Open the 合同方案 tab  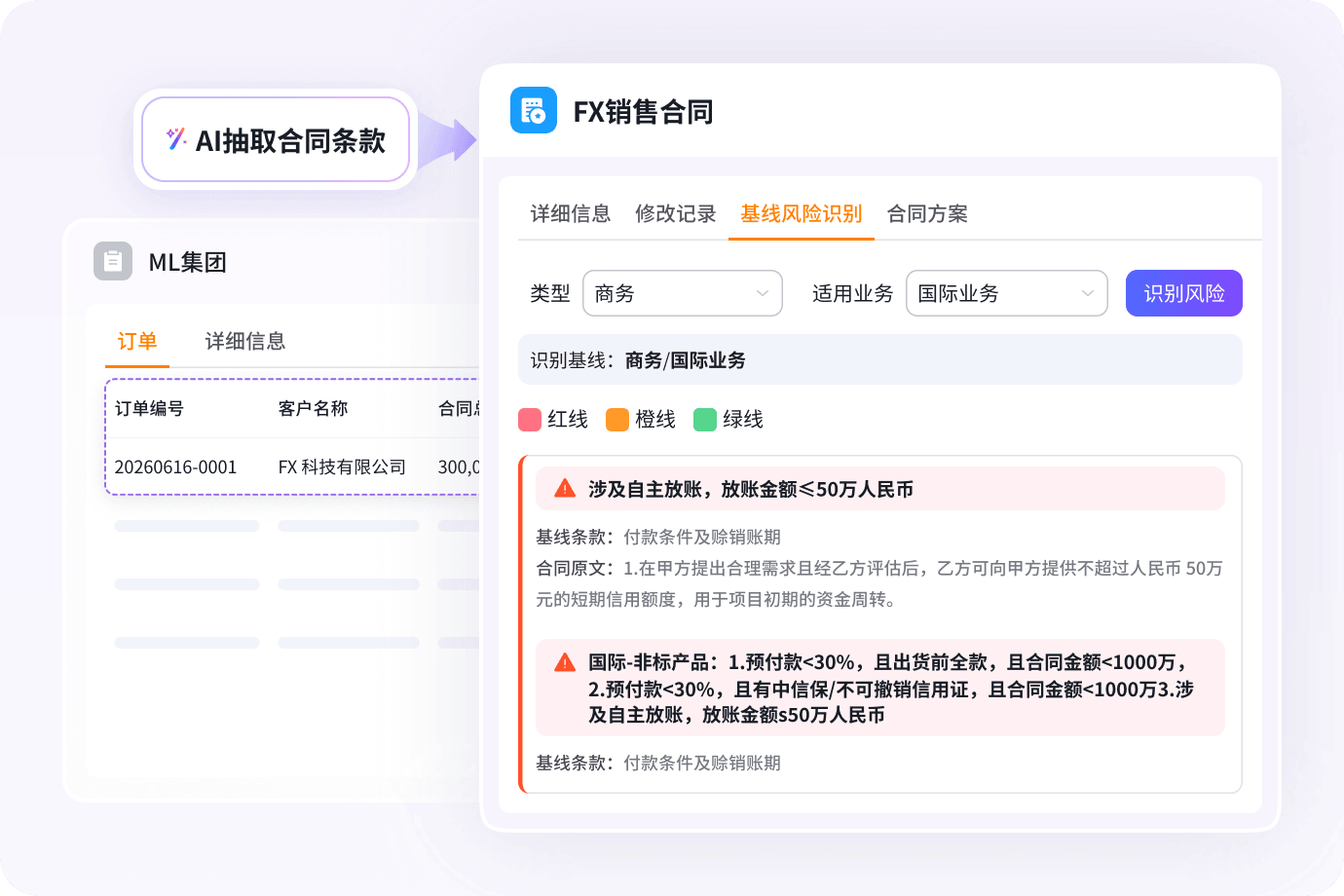pyautogui.click(x=927, y=213)
